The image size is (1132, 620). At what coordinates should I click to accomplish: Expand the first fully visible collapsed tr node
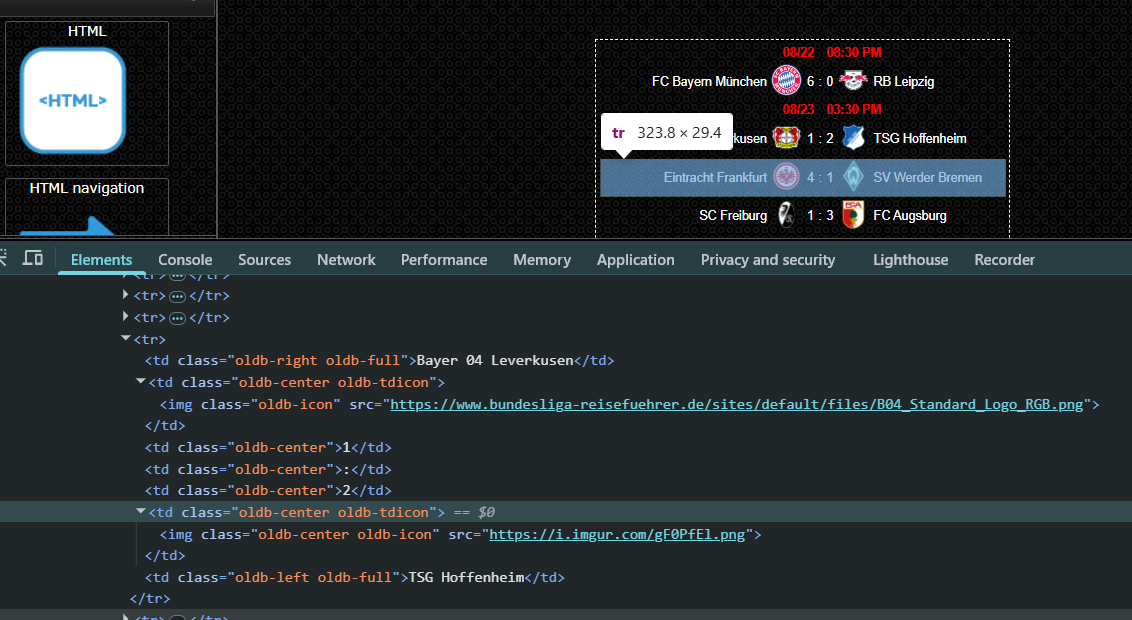click(x=126, y=294)
